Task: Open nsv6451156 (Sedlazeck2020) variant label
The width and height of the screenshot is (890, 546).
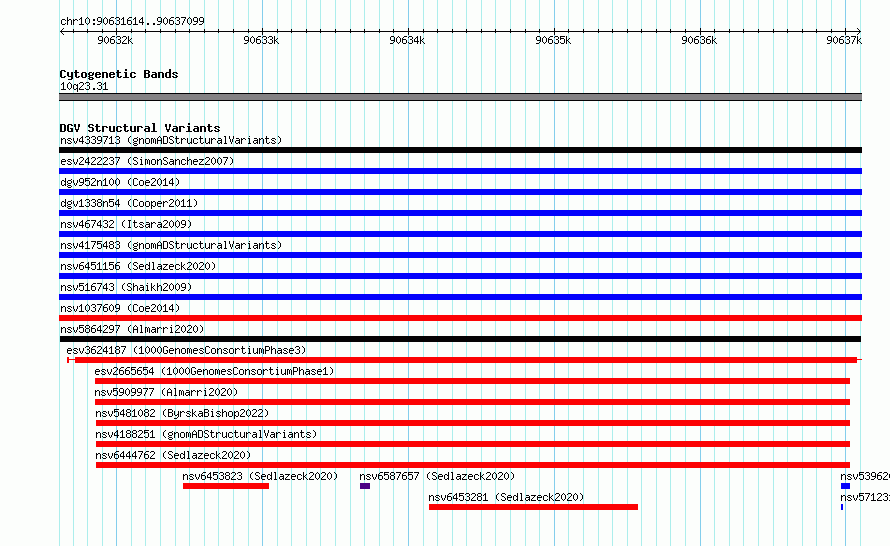Action: [138, 266]
